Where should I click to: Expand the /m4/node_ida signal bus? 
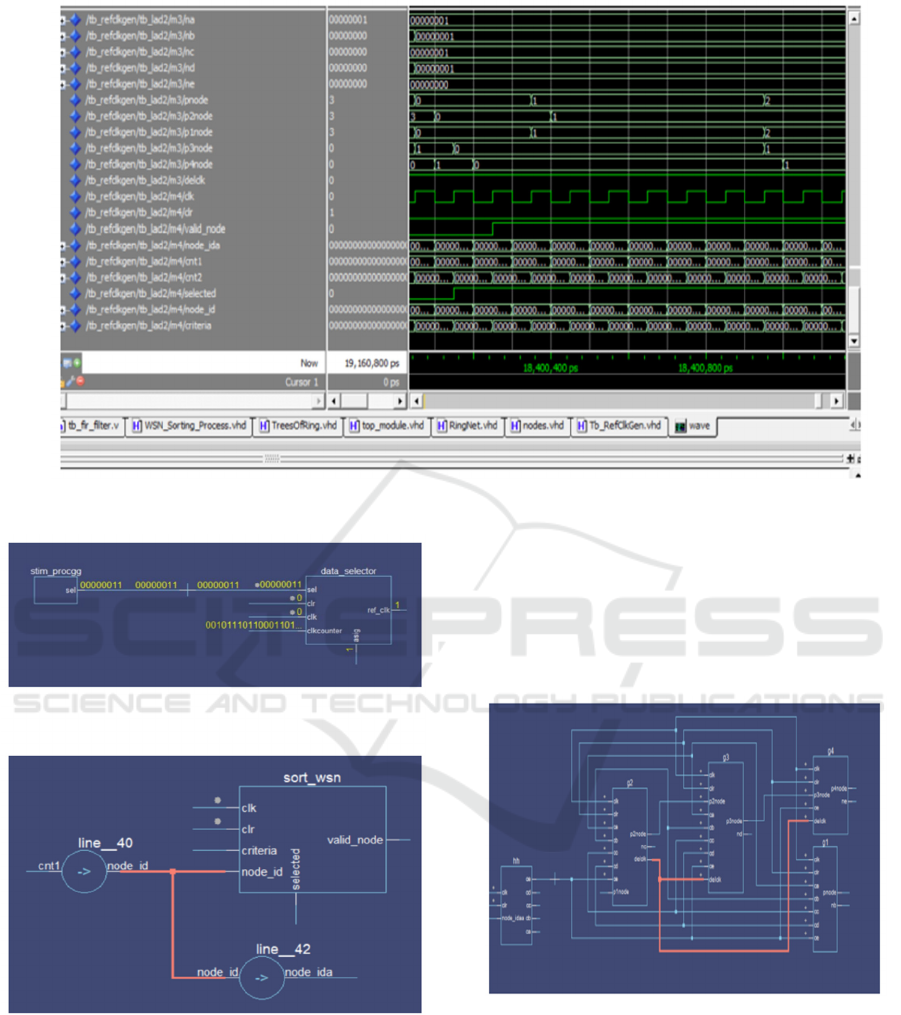63,245
